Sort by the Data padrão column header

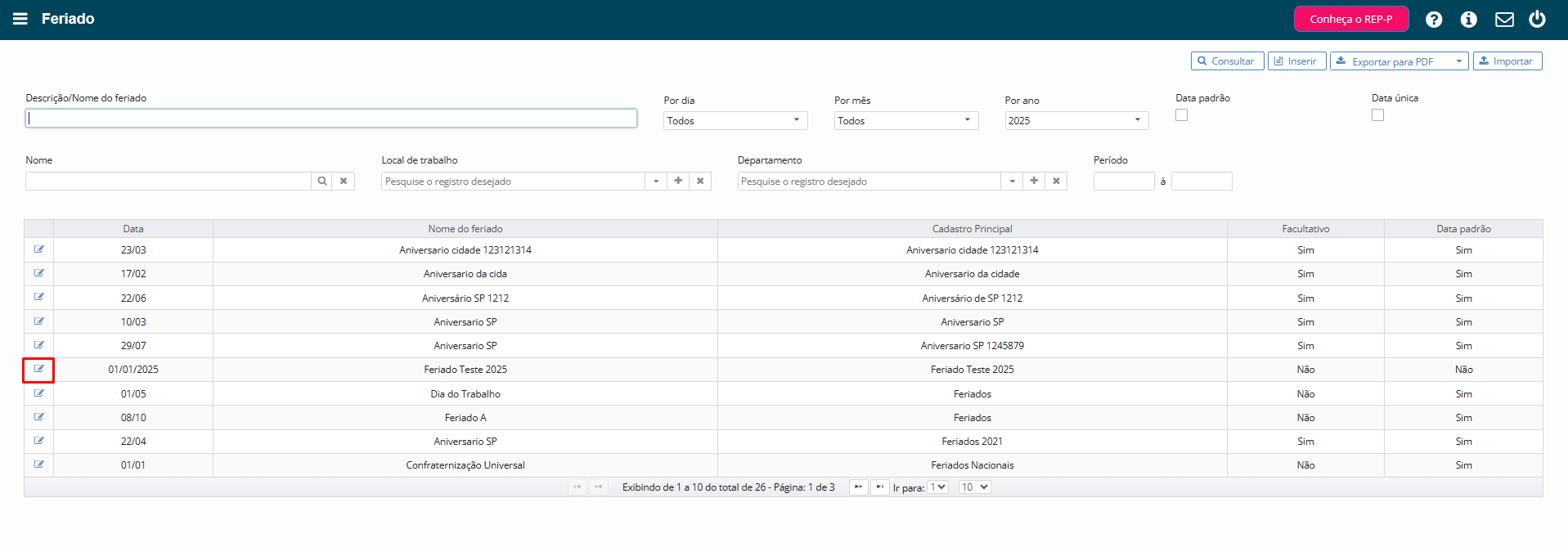tap(1463, 229)
